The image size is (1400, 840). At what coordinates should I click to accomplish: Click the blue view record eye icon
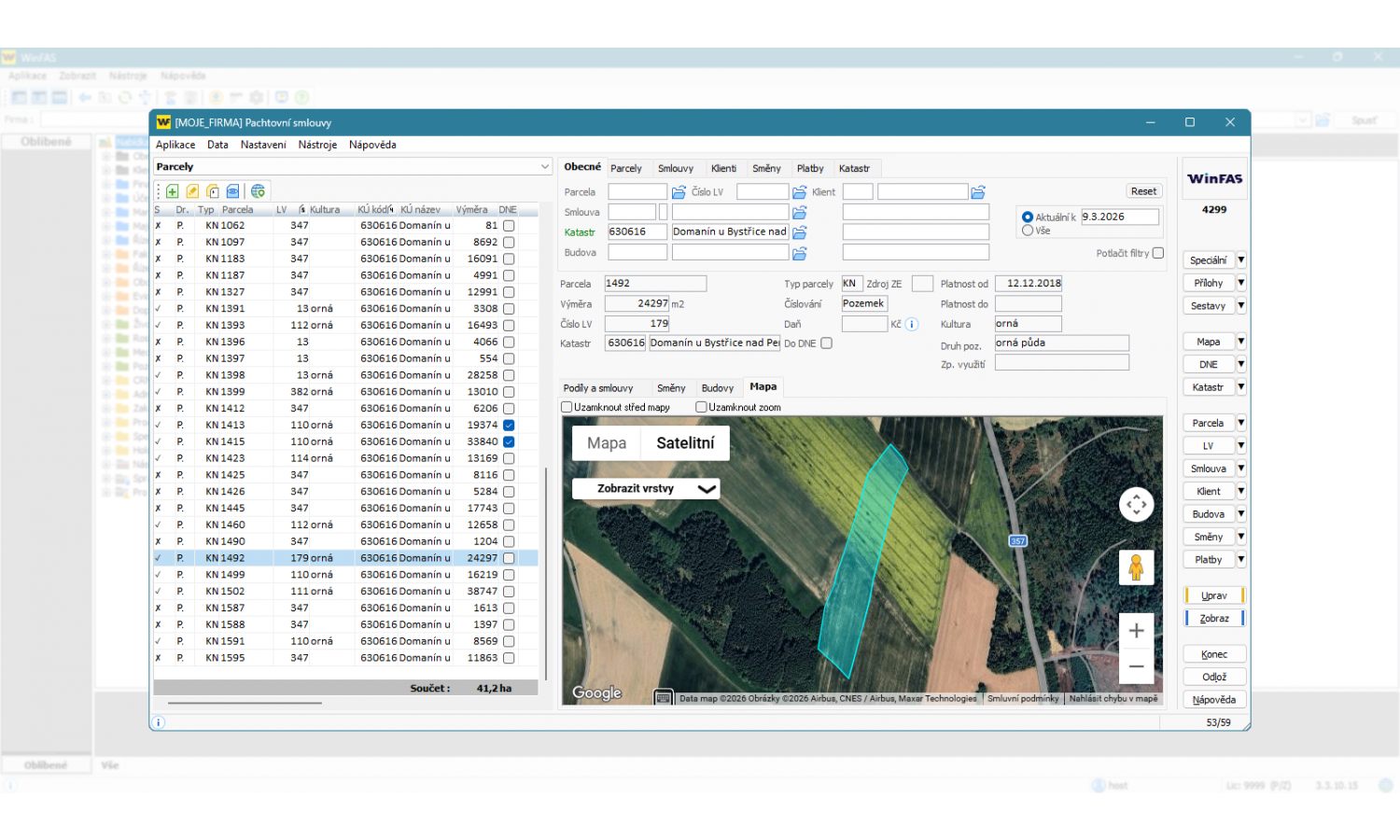click(x=232, y=191)
